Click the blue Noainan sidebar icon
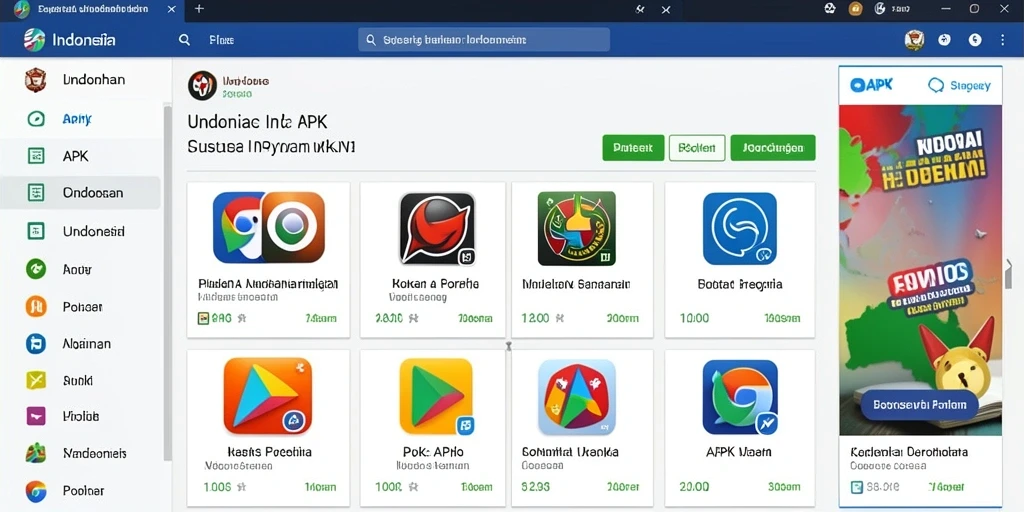The image size is (1024, 512). pyautogui.click(x=35, y=344)
